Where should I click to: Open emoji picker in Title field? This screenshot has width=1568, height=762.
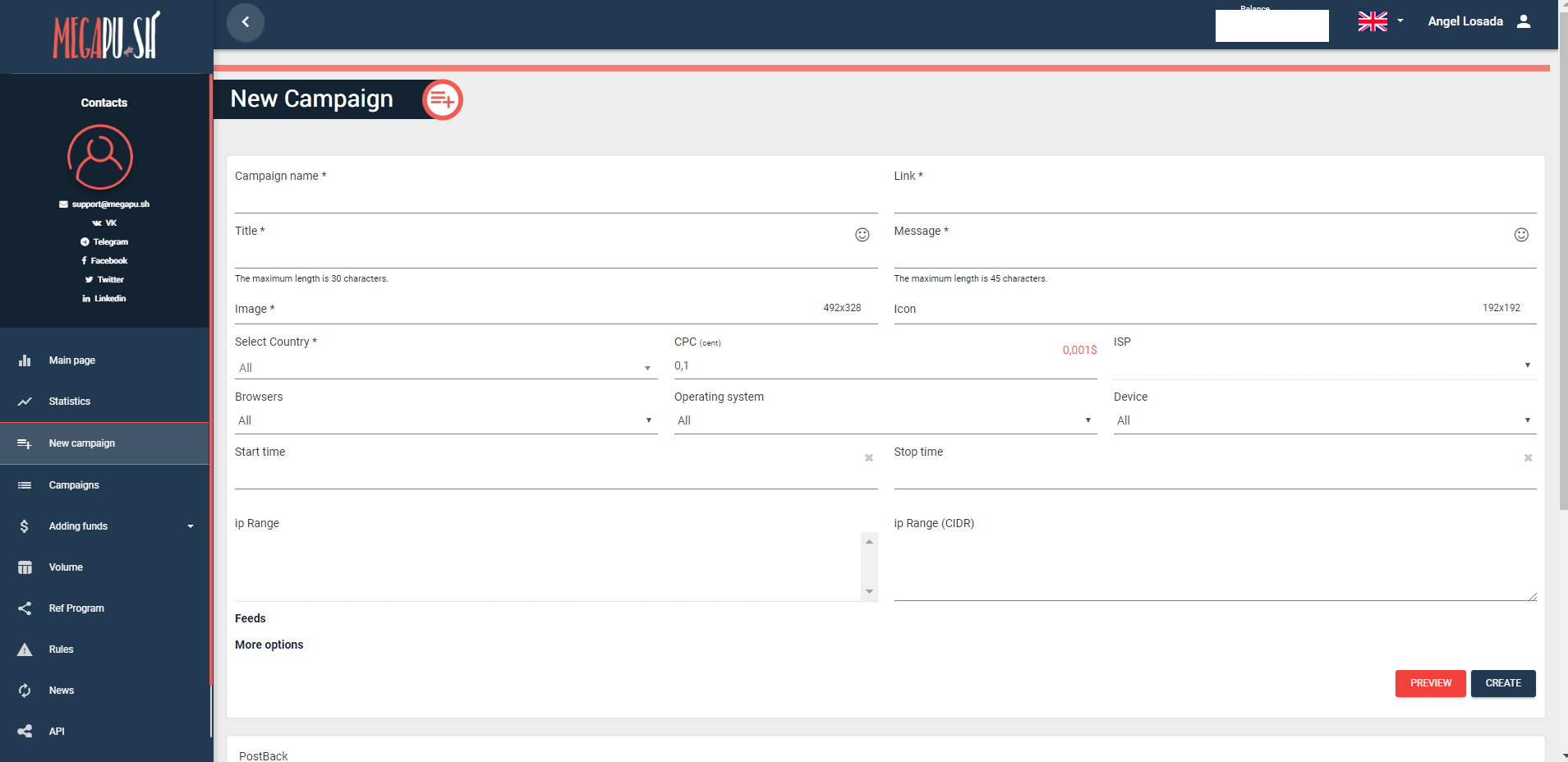[x=862, y=235]
